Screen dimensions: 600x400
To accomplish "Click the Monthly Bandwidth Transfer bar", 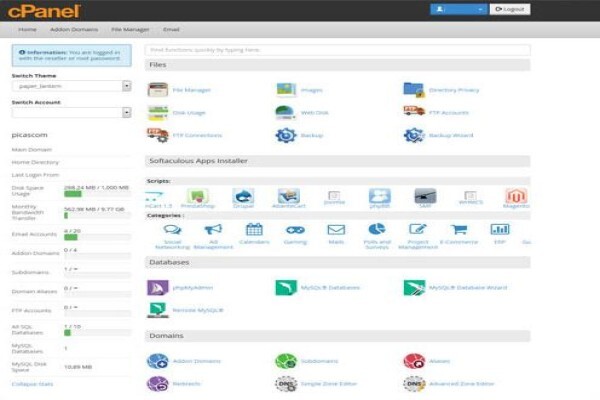I will coord(97,216).
